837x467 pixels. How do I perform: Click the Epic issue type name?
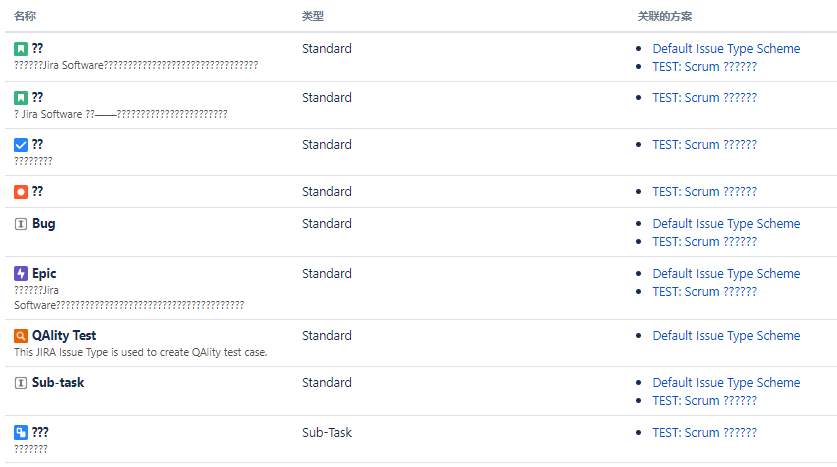pyautogui.click(x=44, y=274)
